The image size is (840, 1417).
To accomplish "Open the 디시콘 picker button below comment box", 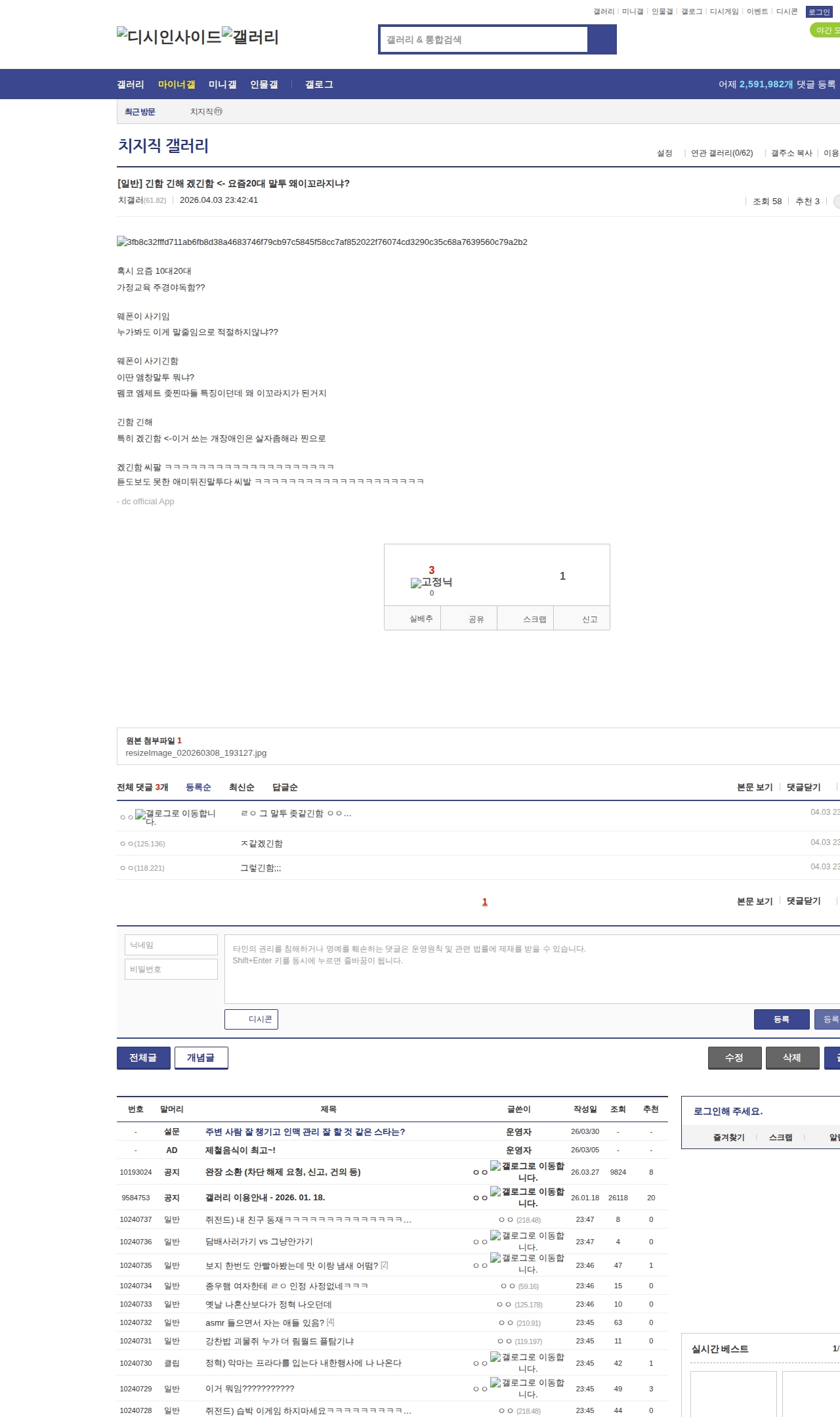I will 251,1019.
